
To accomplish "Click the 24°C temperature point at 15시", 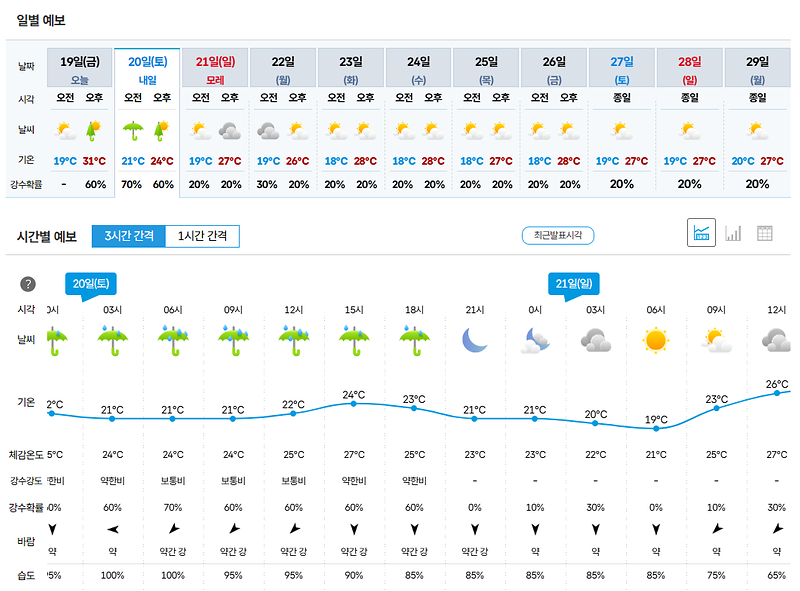I will point(354,404).
